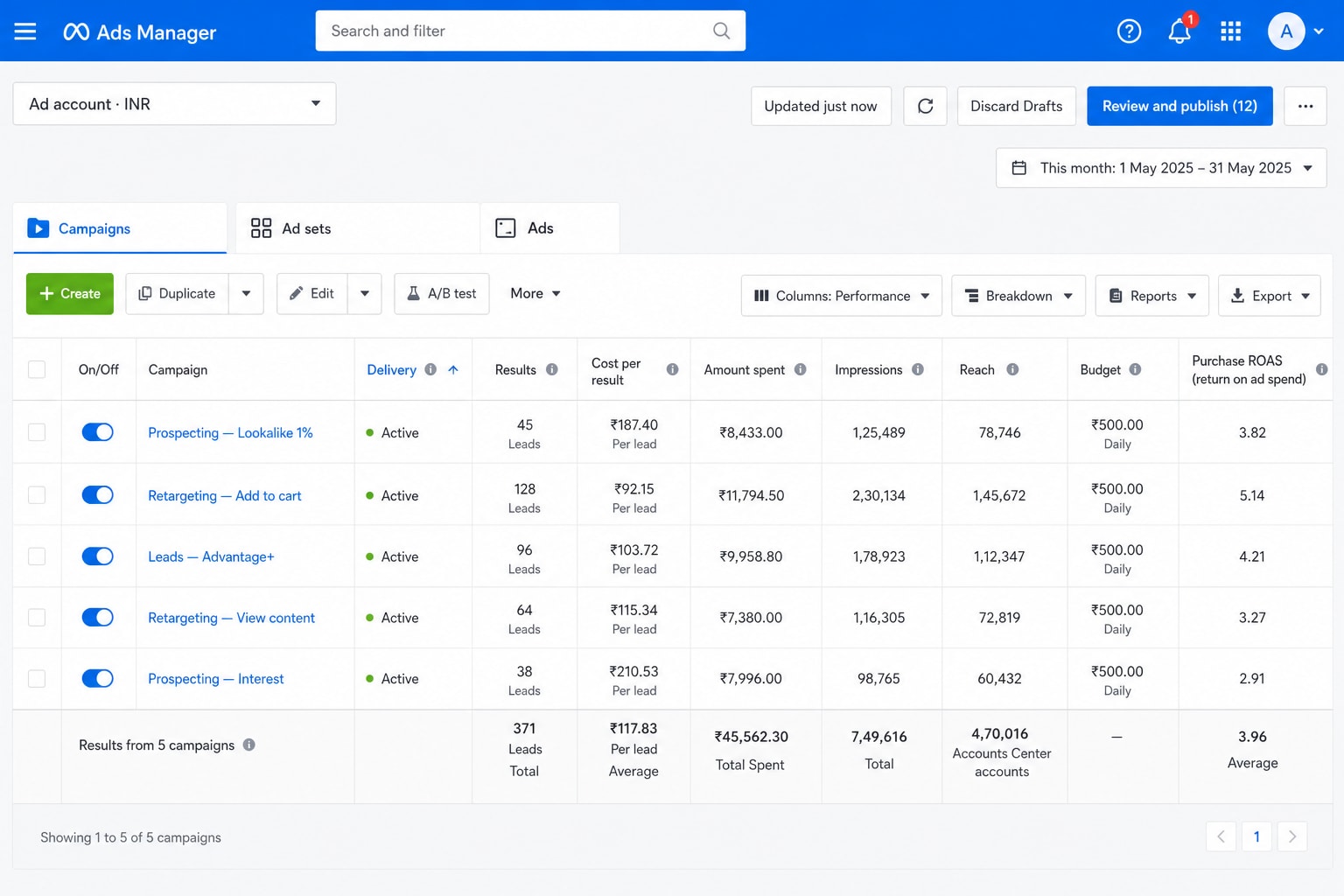Click Review and publish (12)
This screenshot has height=896, width=1344.
(1179, 106)
